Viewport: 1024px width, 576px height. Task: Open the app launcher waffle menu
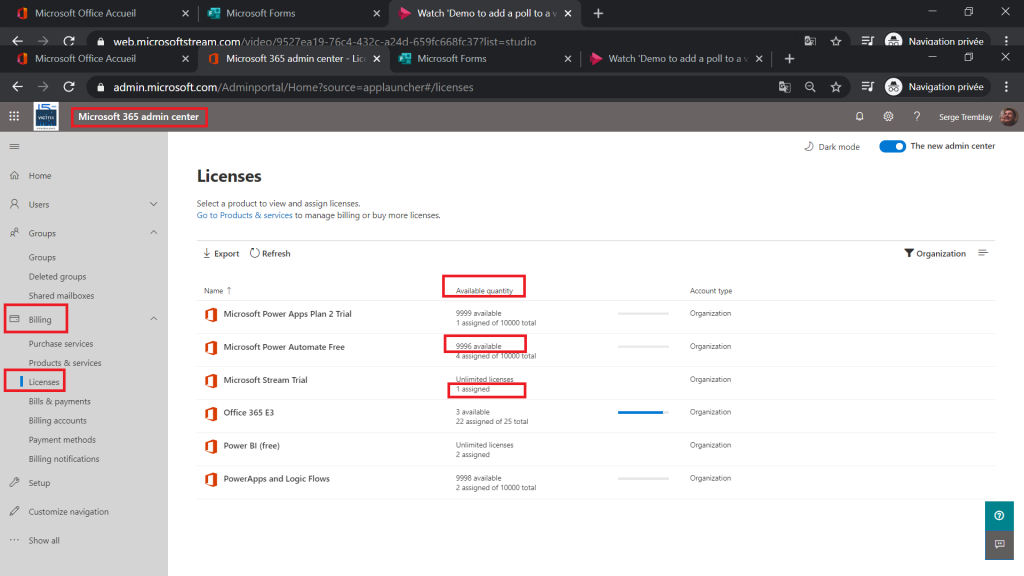coord(13,117)
